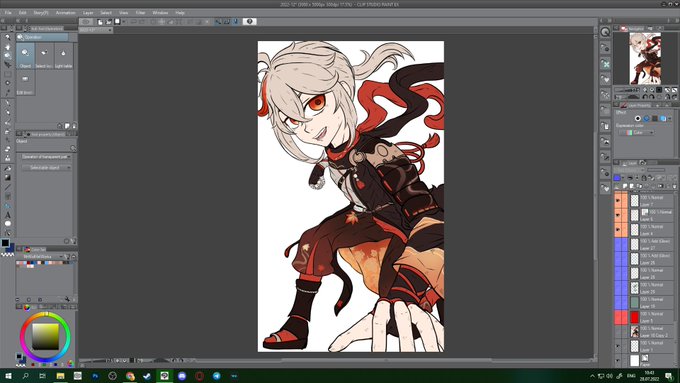Image resolution: width=680 pixels, height=383 pixels.
Task: Select the Text tool
Action: [x=7, y=215]
